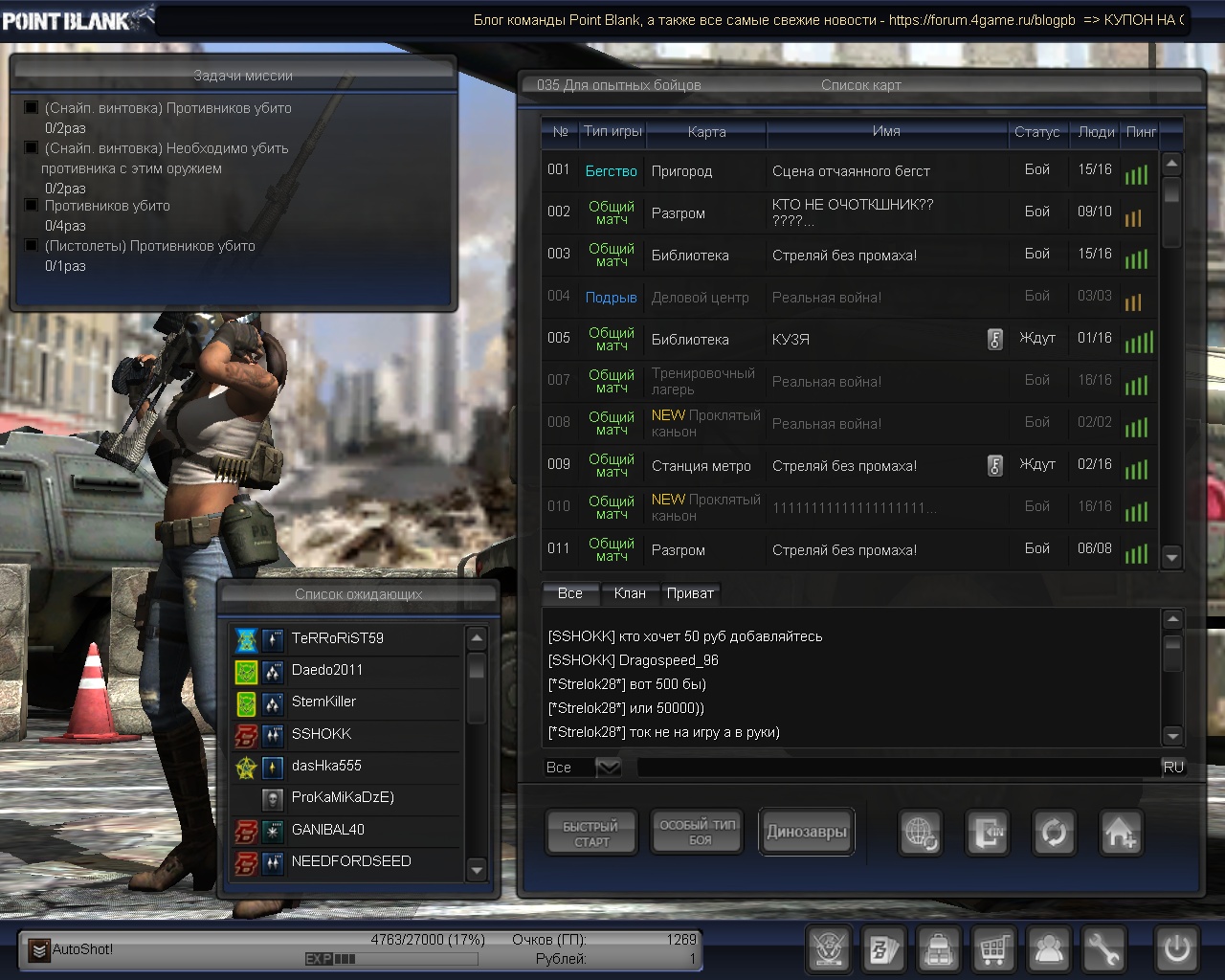Click the 'Динозавры' button

pyautogui.click(x=807, y=832)
